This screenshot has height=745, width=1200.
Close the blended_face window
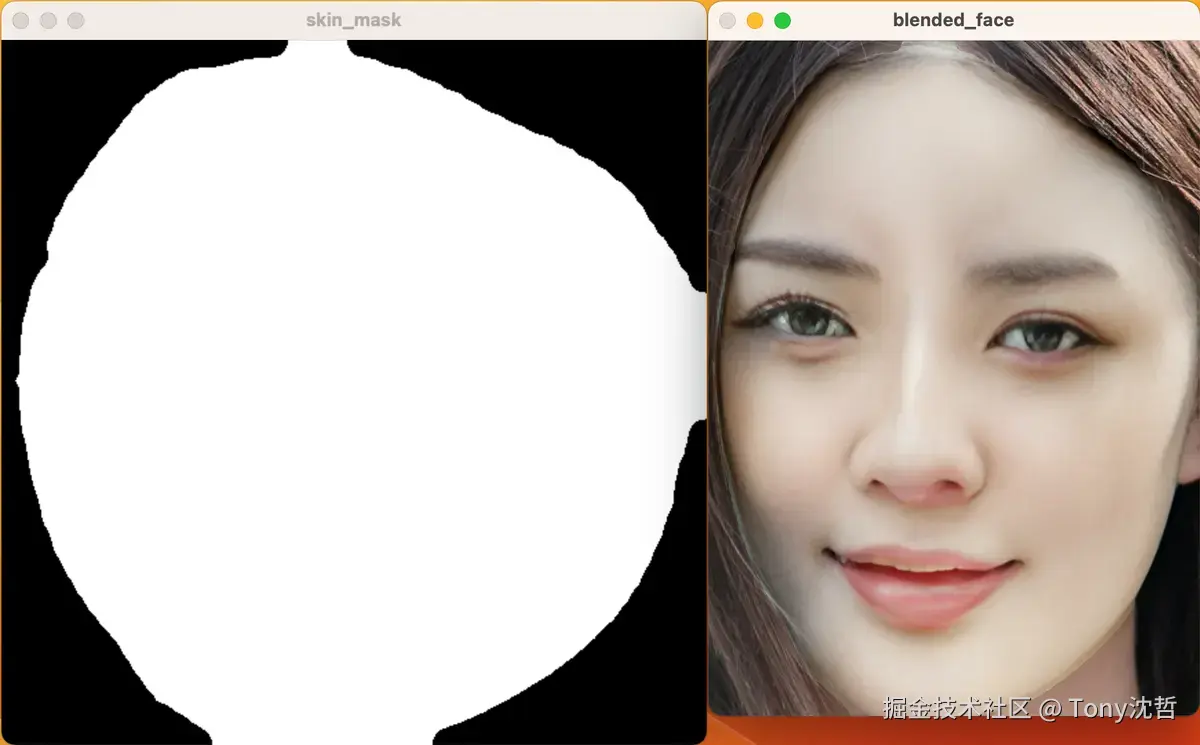coord(727,20)
